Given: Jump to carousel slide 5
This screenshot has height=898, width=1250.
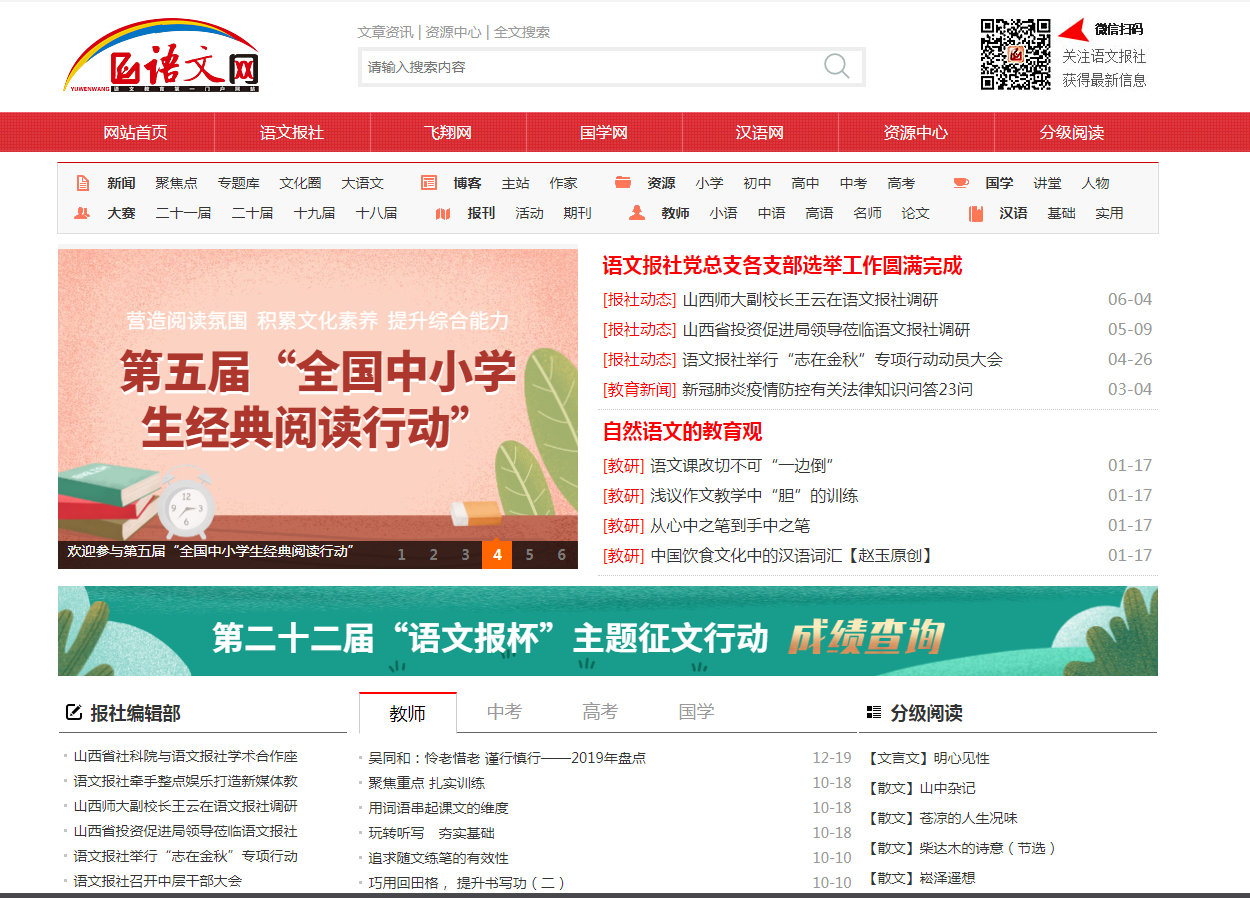Looking at the screenshot, I should pos(529,555).
